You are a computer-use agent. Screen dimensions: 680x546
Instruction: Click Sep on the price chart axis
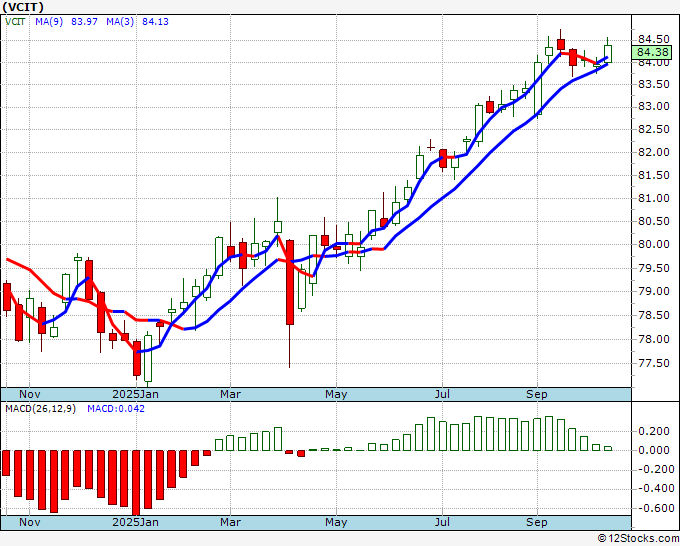[x=537, y=394]
